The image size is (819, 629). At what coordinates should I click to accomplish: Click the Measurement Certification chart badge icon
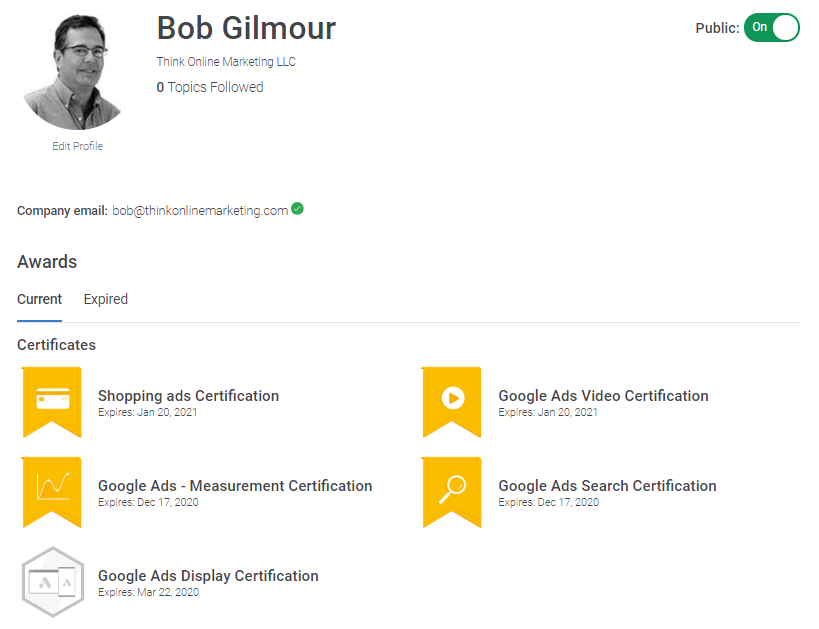pyautogui.click(x=52, y=488)
